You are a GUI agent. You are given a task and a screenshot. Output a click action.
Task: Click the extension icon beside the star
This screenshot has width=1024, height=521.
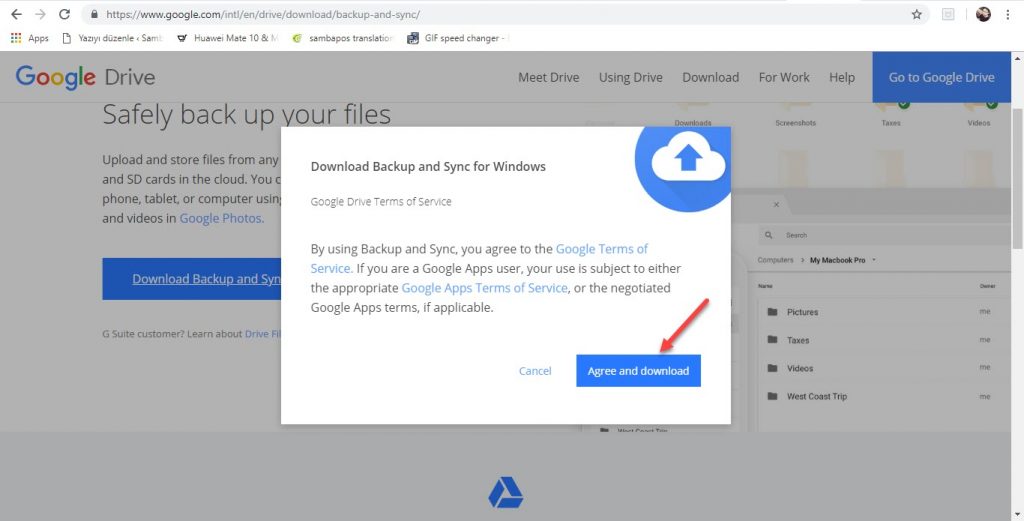point(948,14)
